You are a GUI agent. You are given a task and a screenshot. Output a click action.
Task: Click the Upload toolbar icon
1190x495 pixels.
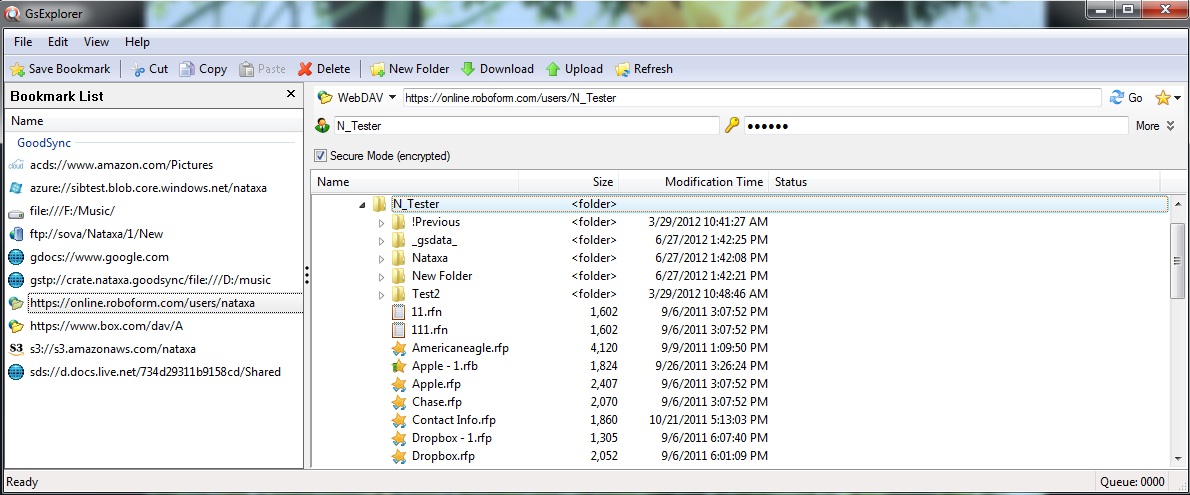(553, 69)
